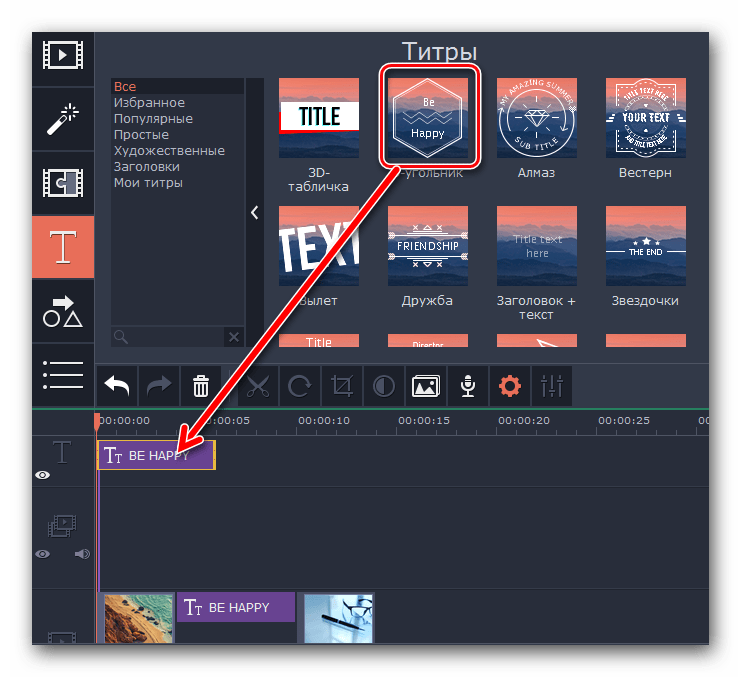741x677 pixels.
Task: Select the 'Вылет' TEXT title thumbnail
Action: tap(319, 246)
